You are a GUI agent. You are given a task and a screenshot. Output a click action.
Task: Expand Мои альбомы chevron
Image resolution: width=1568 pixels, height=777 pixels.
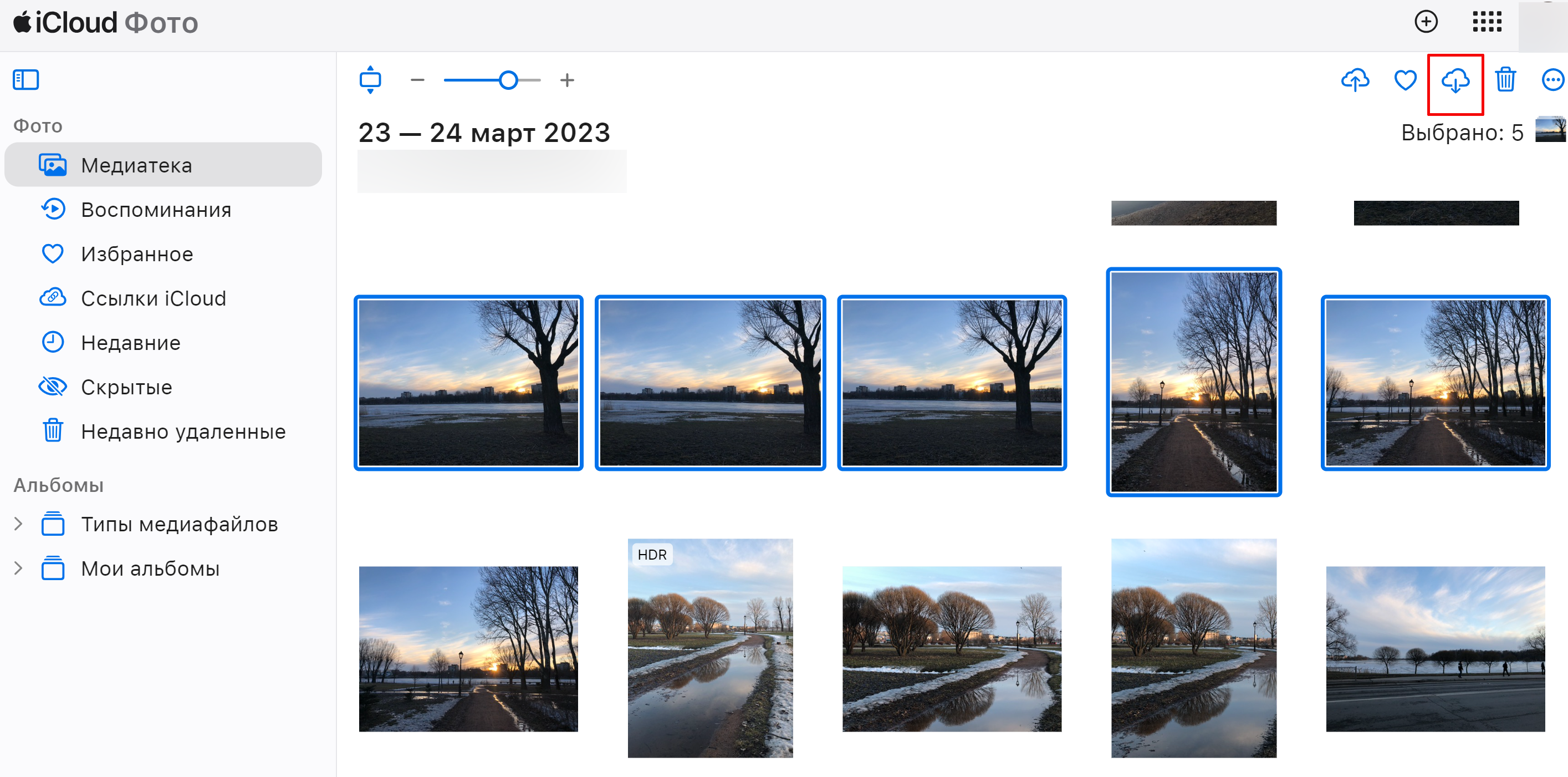(18, 568)
